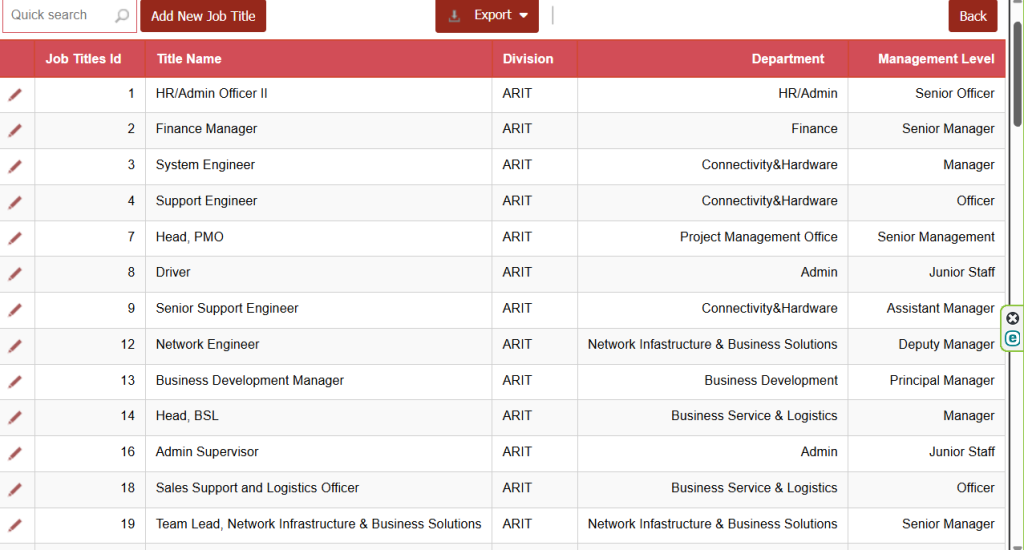Click the Management Level column header
This screenshot has height=550, width=1024.
pos(936,59)
